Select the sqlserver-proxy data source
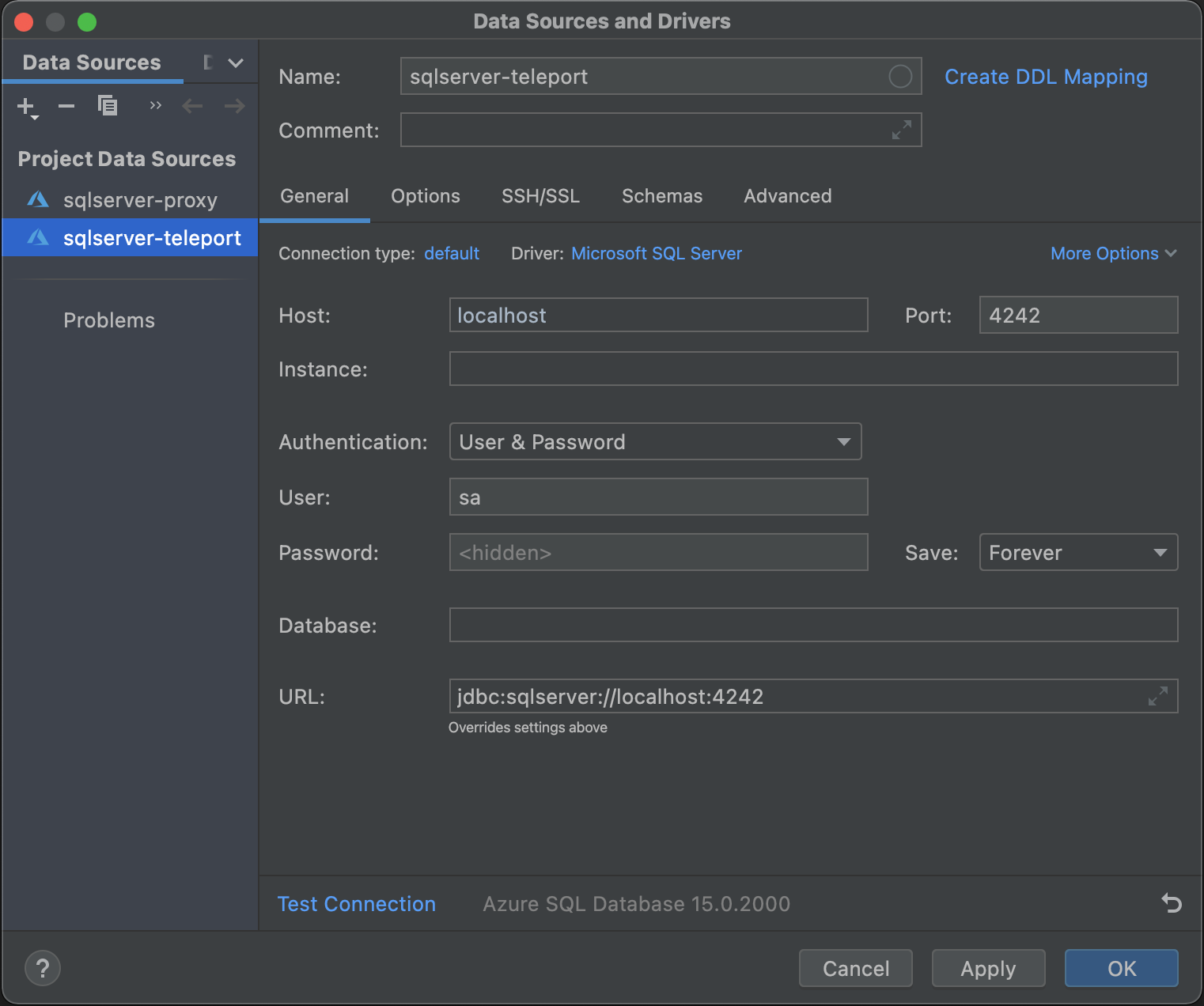Screen dimensions: 1204x1006 click(140, 199)
